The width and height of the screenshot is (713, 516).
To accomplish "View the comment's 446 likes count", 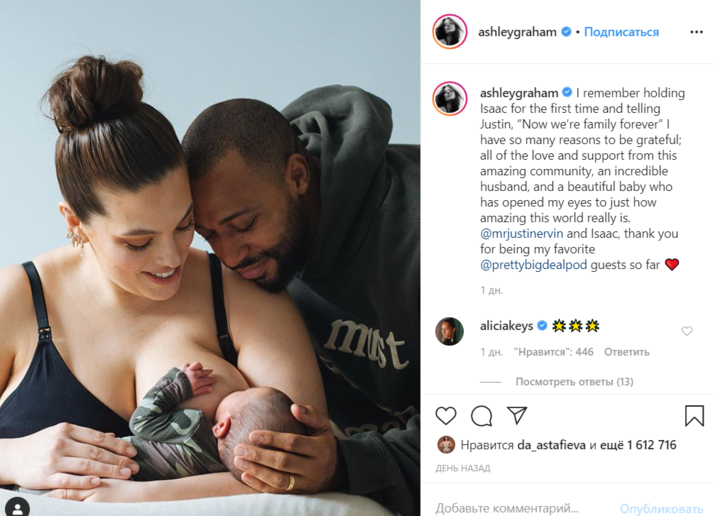I will 553,352.
